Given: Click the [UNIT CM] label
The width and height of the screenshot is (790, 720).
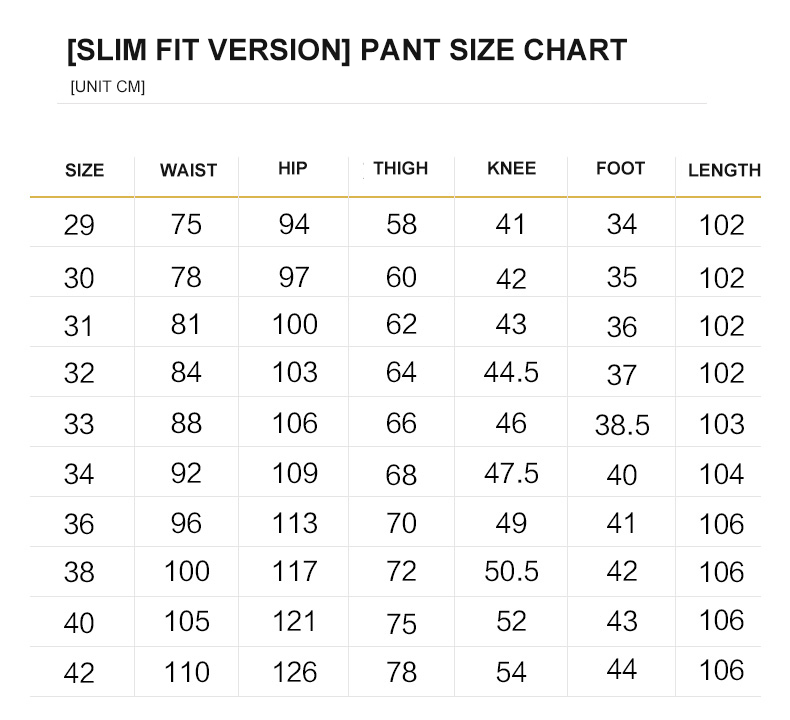Looking at the screenshot, I should pyautogui.click(x=108, y=87).
